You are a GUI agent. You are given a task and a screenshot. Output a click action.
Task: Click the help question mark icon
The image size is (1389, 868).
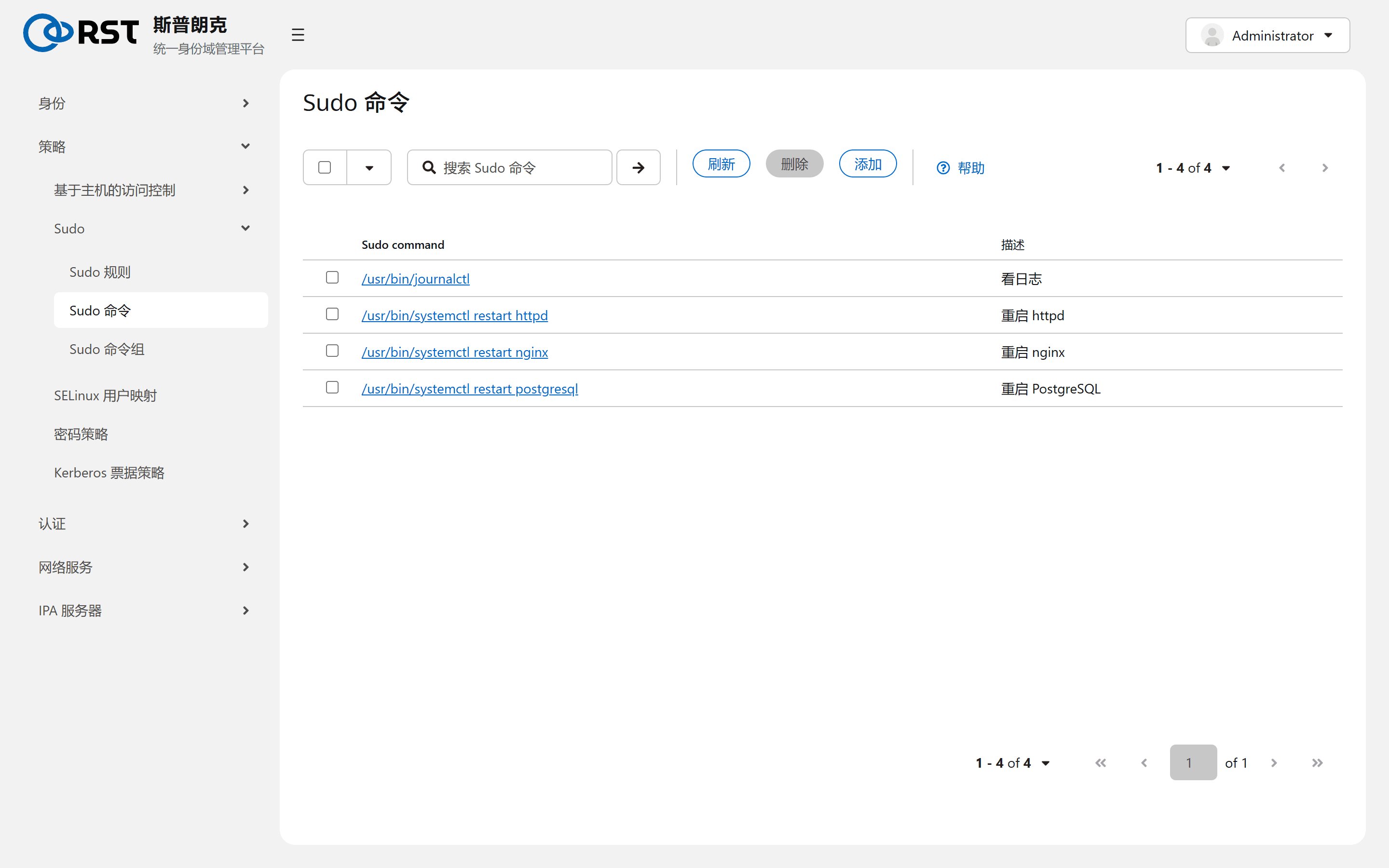pyautogui.click(x=943, y=168)
